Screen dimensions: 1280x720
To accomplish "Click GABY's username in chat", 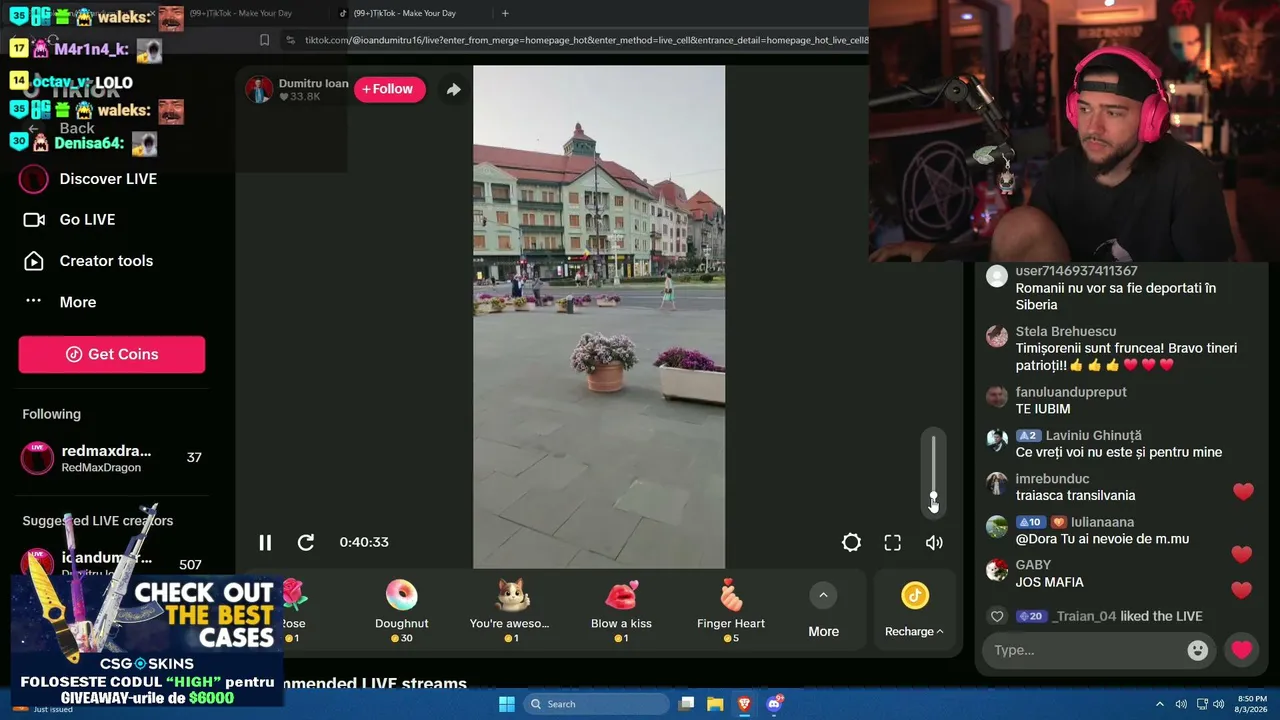I will pos(1033,565).
